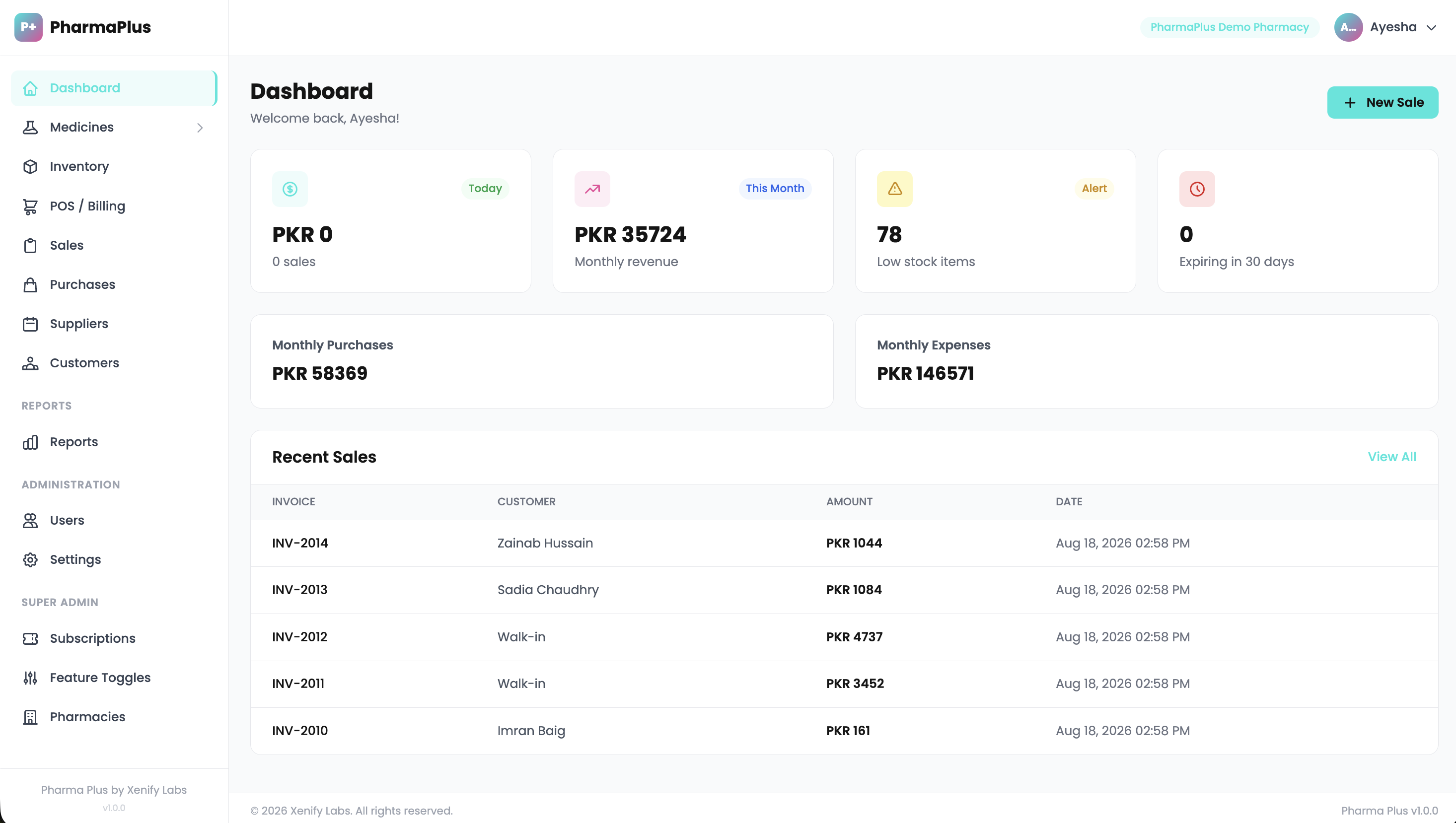
Task: Go to POS / Billing page
Action: click(x=114, y=206)
